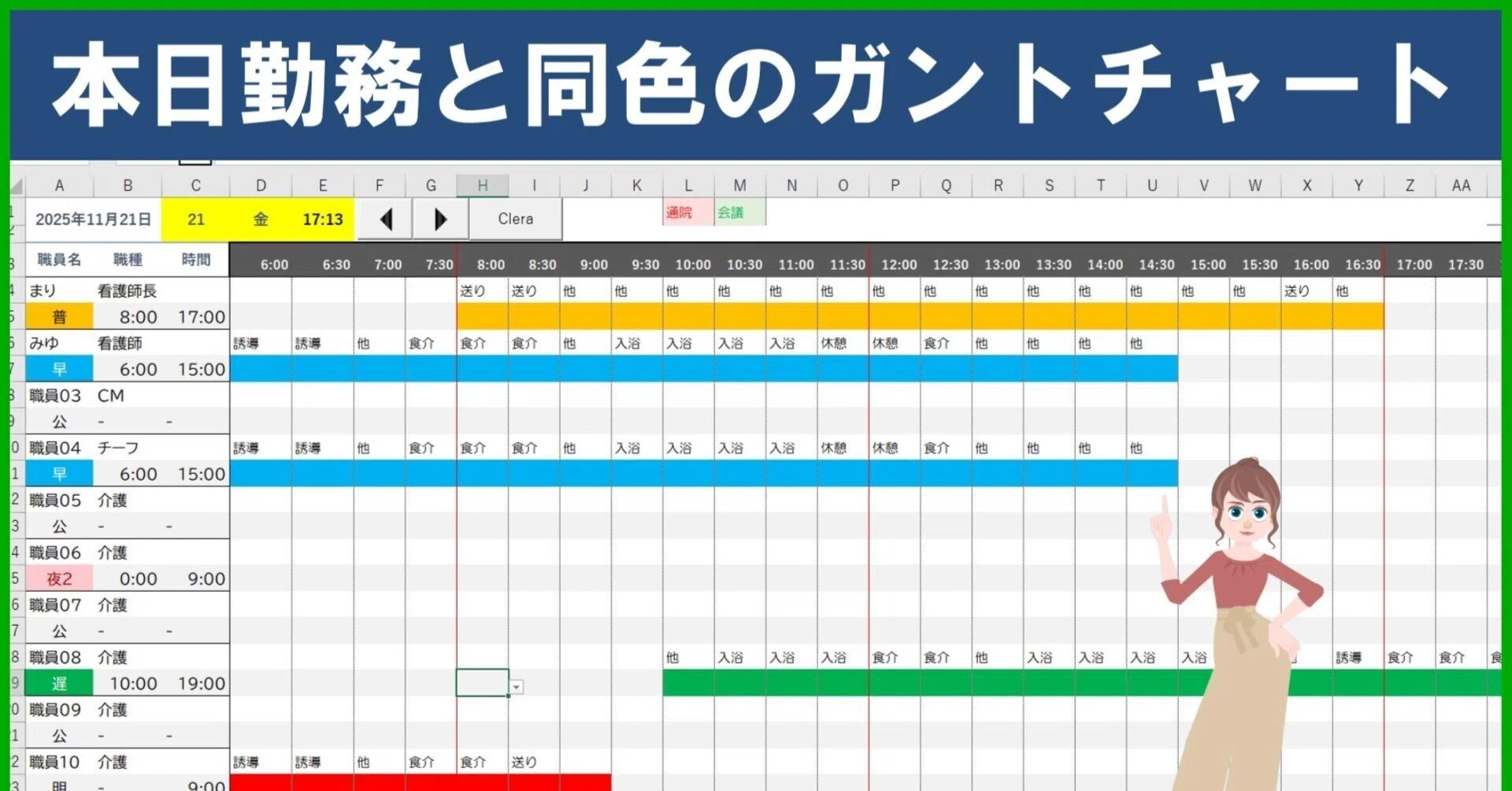Select column header H
The image size is (1512, 791).
pyautogui.click(x=482, y=186)
